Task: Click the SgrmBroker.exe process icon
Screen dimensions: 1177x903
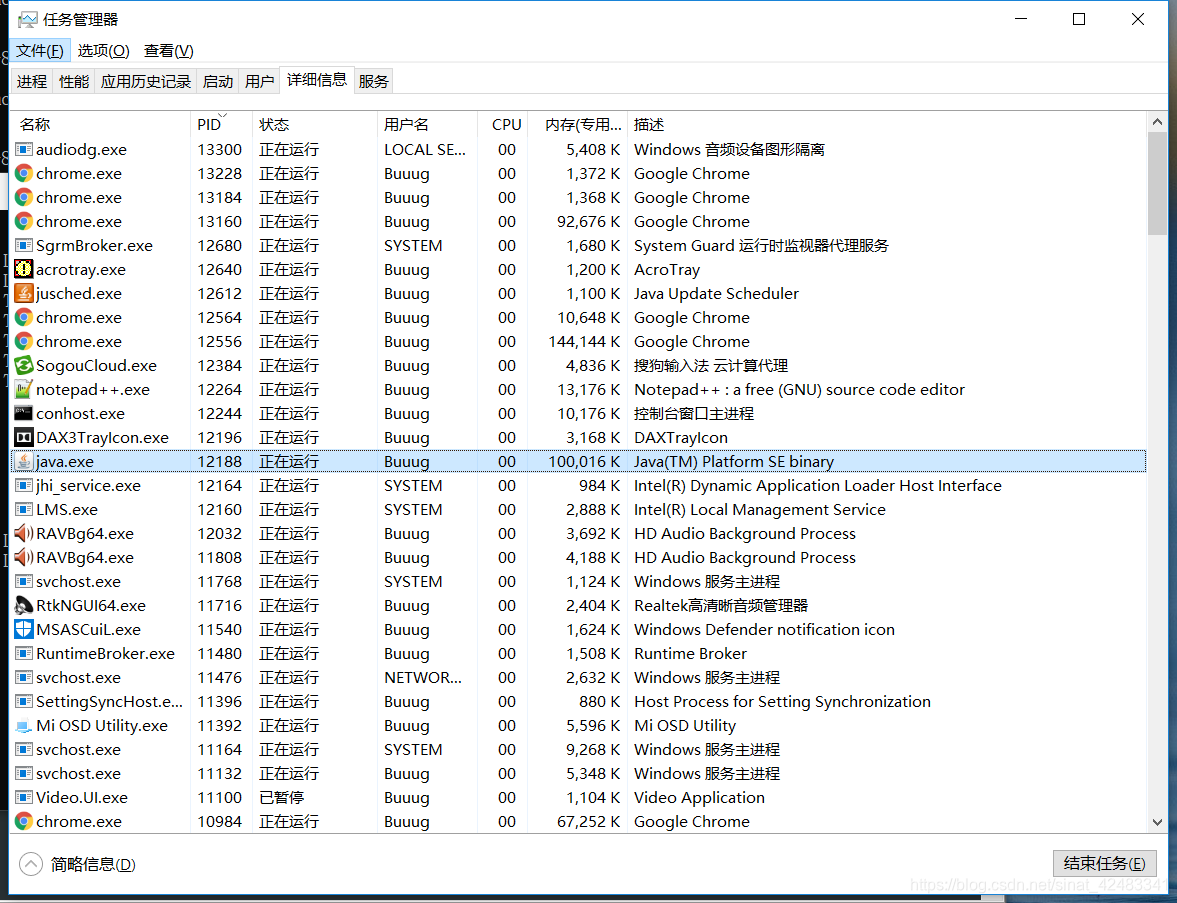Action: click(x=24, y=245)
